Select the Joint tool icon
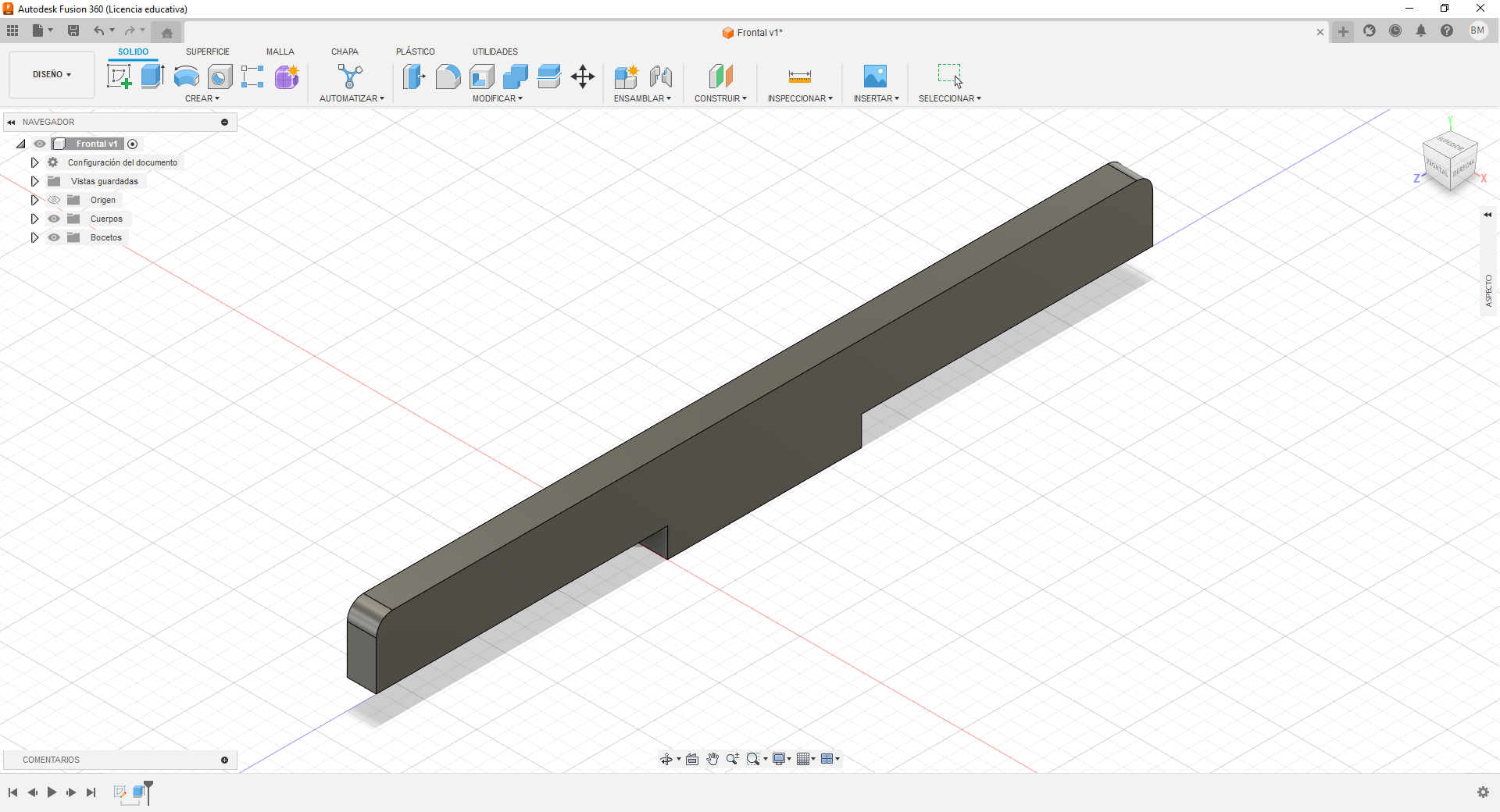1500x812 pixels. coord(661,77)
